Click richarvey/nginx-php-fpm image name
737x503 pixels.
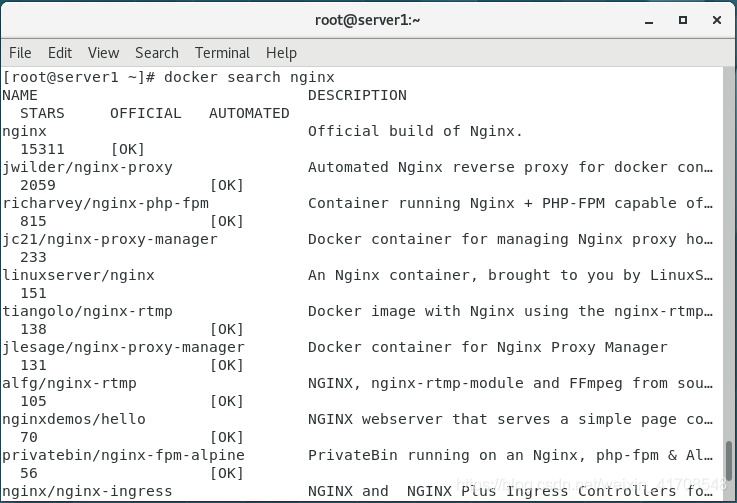(x=105, y=204)
